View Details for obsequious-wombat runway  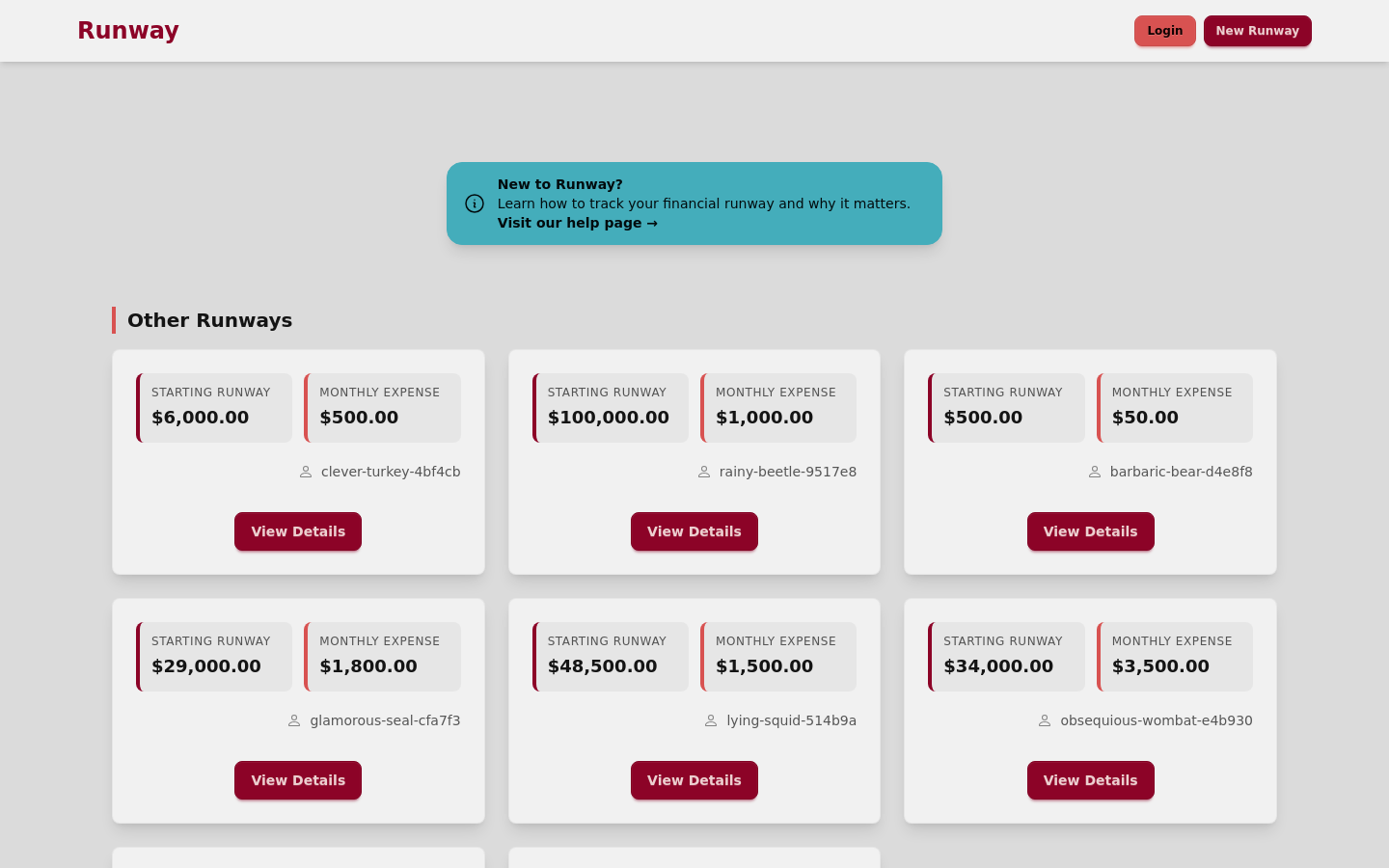click(1090, 780)
